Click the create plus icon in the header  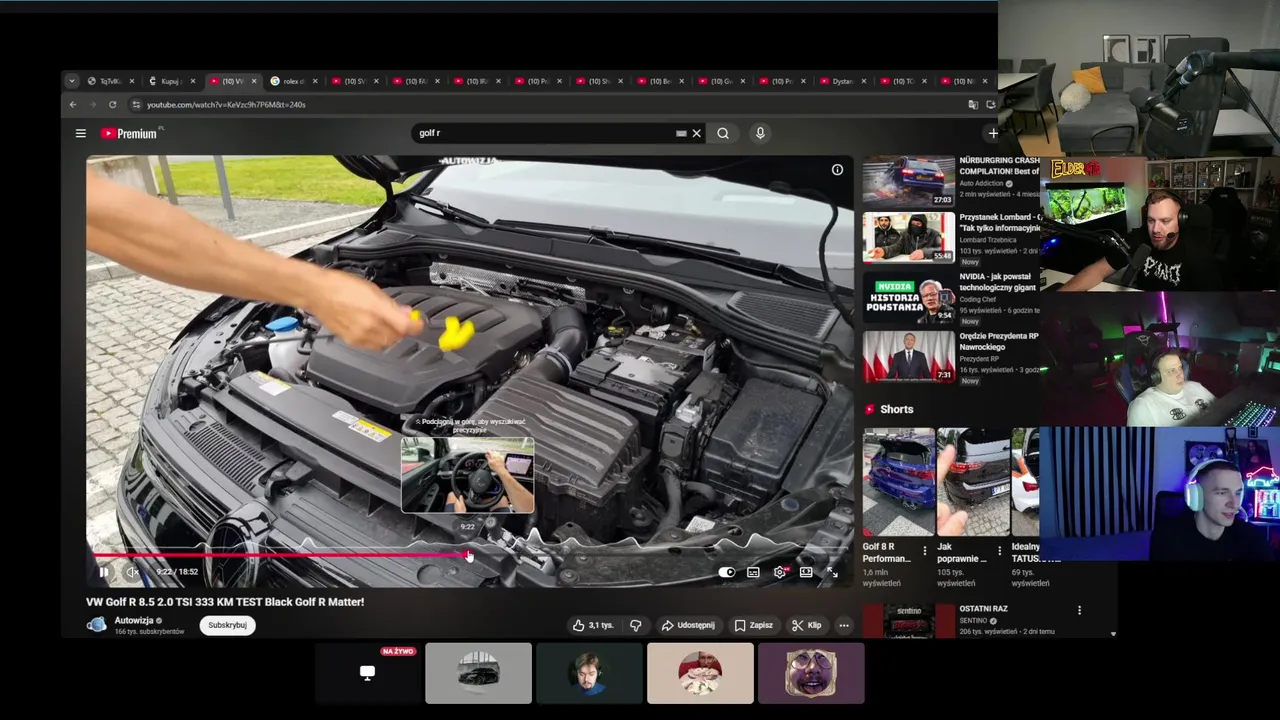click(x=993, y=133)
